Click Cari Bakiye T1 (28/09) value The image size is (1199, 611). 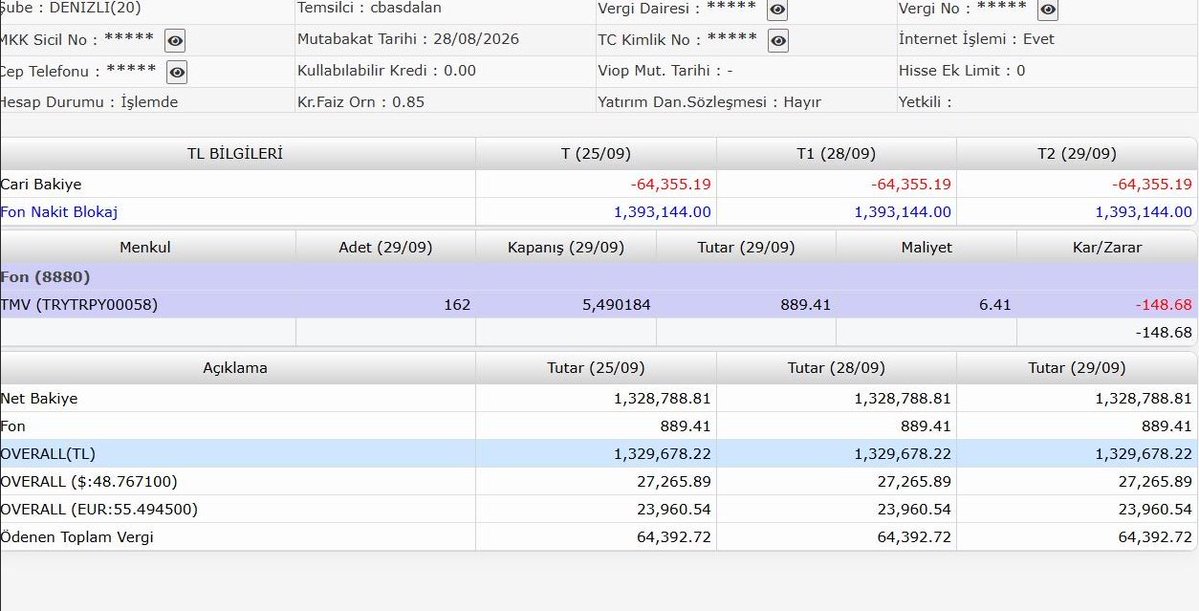[x=911, y=184]
